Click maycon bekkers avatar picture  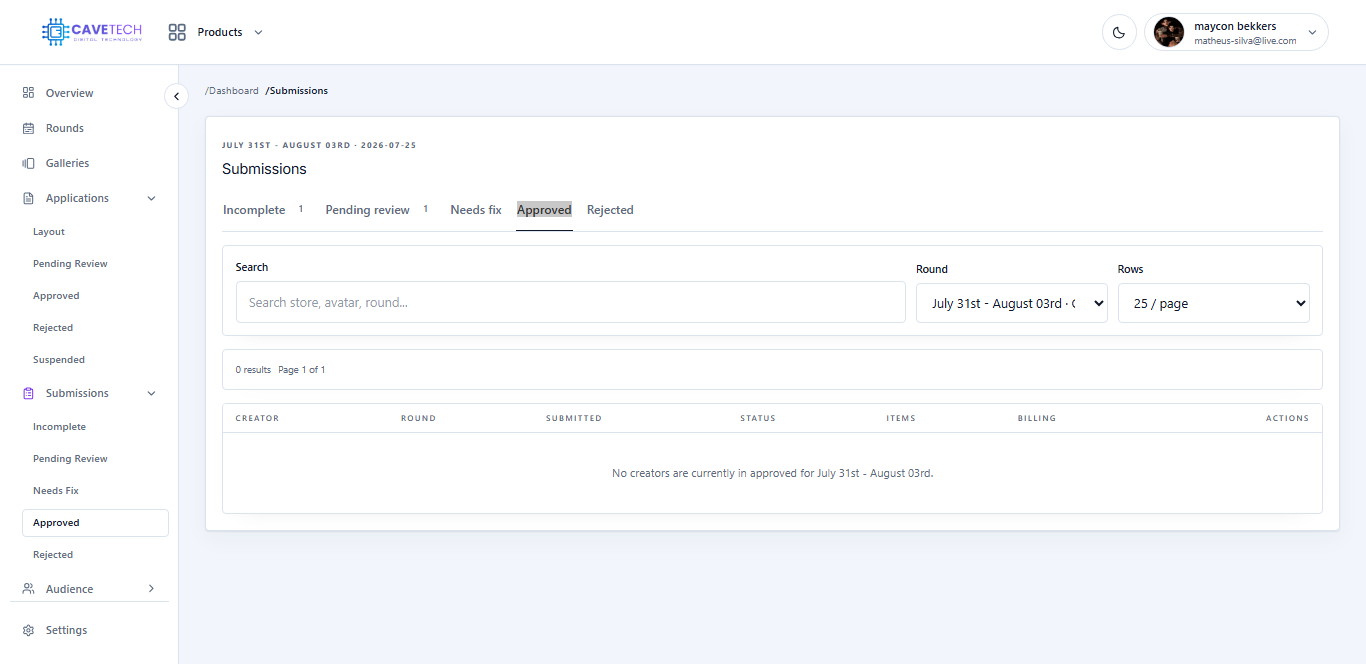[1169, 32]
